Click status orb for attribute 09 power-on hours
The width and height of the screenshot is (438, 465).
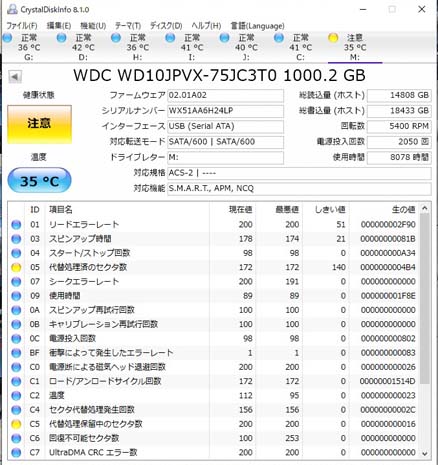16,296
